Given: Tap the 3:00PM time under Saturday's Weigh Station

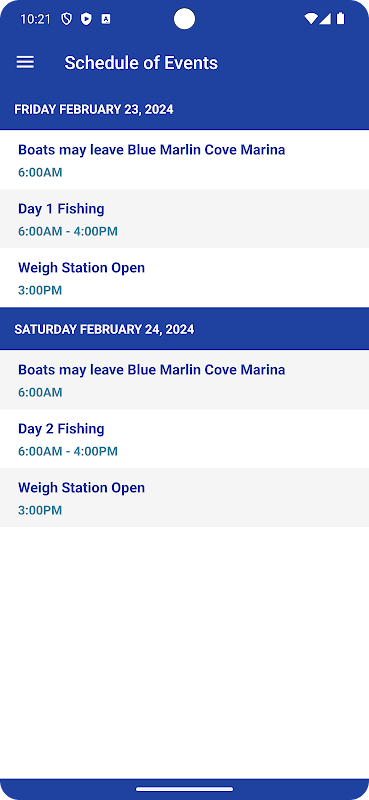Looking at the screenshot, I should [x=40, y=510].
